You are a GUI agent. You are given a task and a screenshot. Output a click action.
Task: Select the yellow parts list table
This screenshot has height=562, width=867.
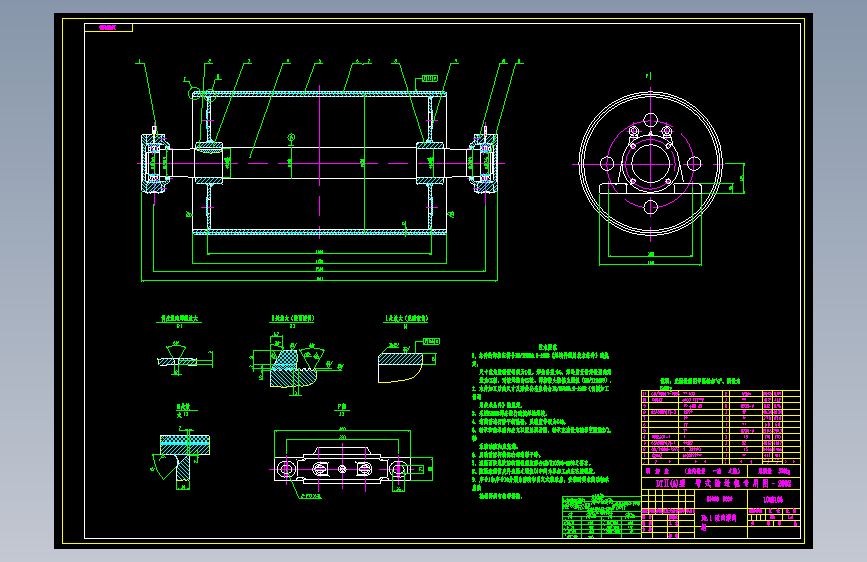pos(721,427)
